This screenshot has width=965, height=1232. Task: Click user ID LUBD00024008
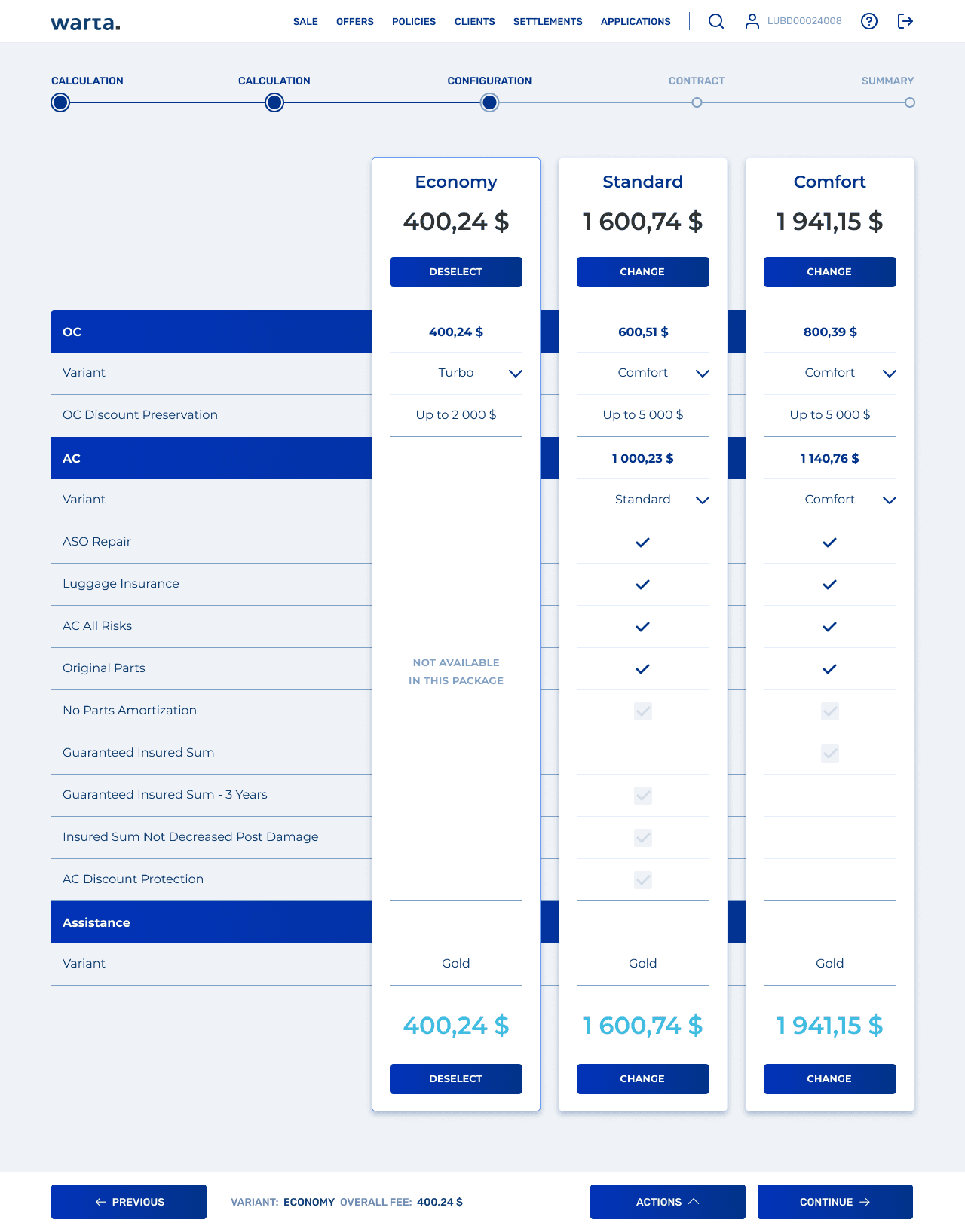[x=804, y=21]
